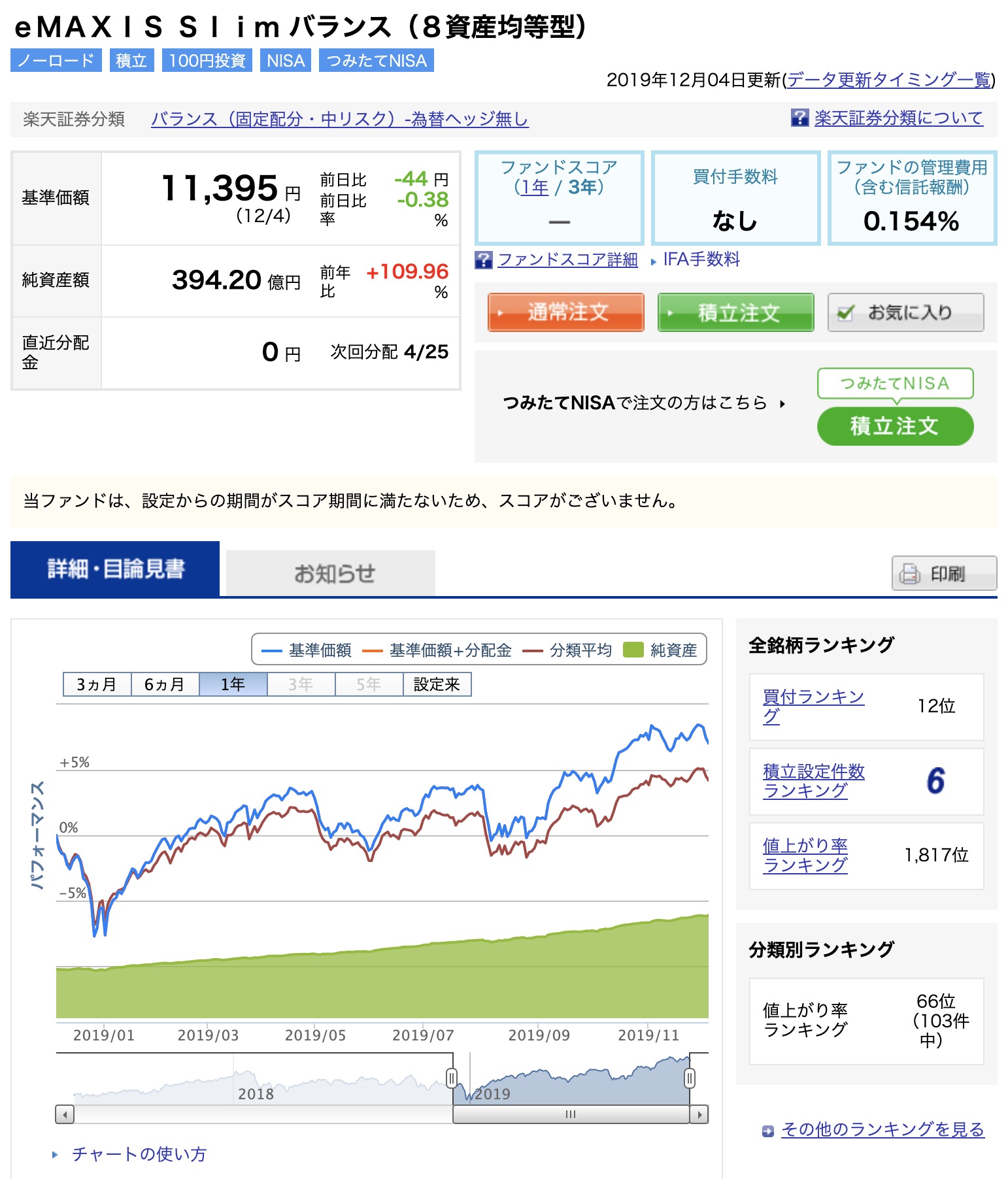
Task: Click the question icon beside ファンドスコア詳細
Action: pos(483,260)
